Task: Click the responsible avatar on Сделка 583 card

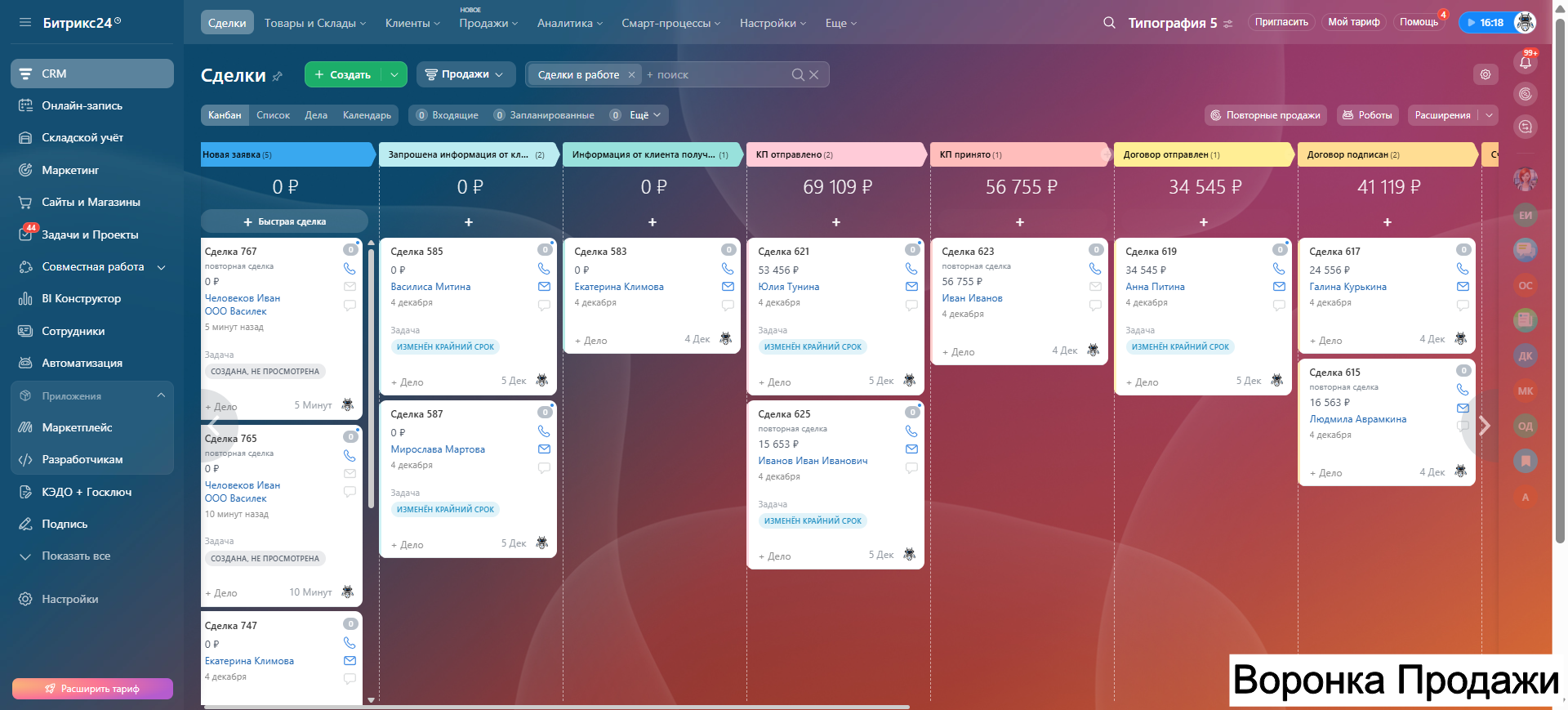Action: [x=725, y=339]
